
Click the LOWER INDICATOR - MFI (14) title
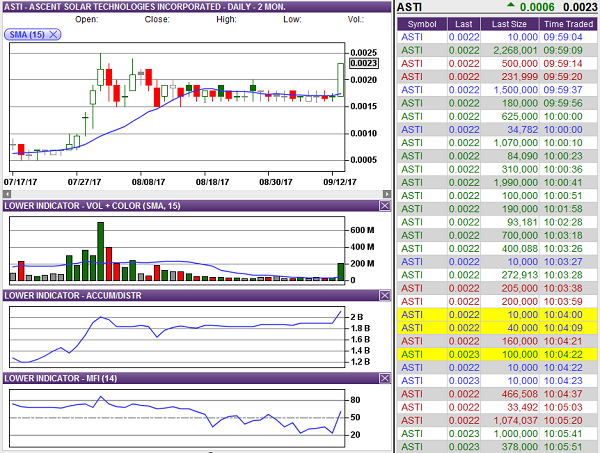(61, 378)
